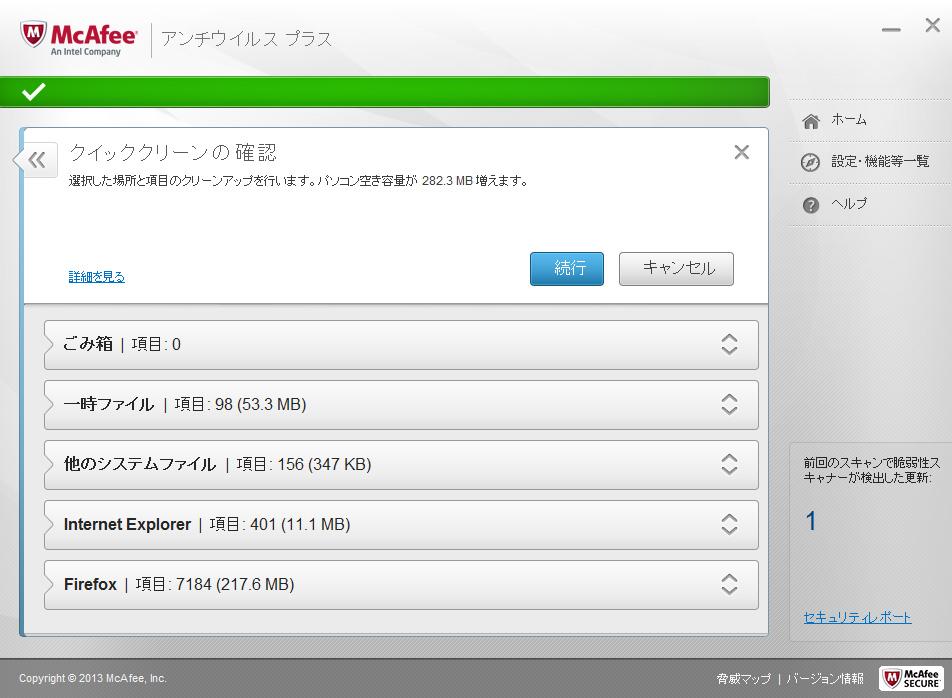
Task: Select the Internet Explorer item label
Action: coord(127,524)
